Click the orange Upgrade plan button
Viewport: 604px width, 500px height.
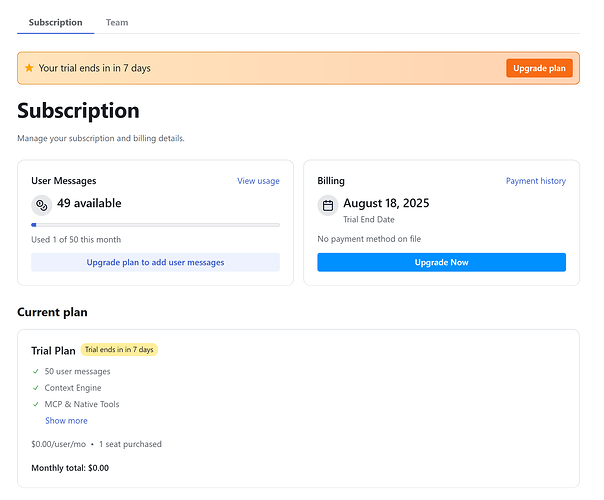539,68
